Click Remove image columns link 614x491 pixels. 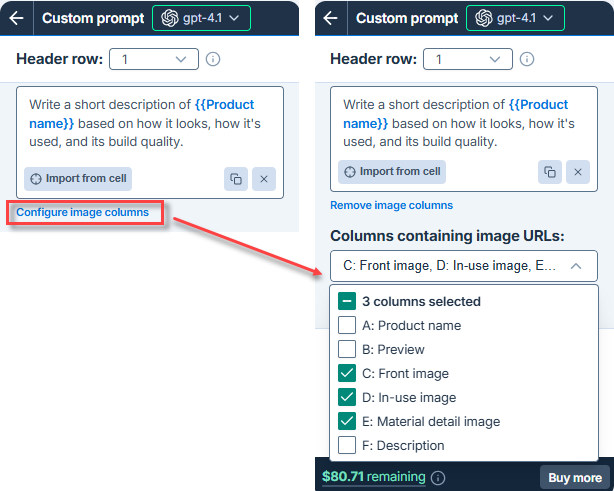coord(391,205)
